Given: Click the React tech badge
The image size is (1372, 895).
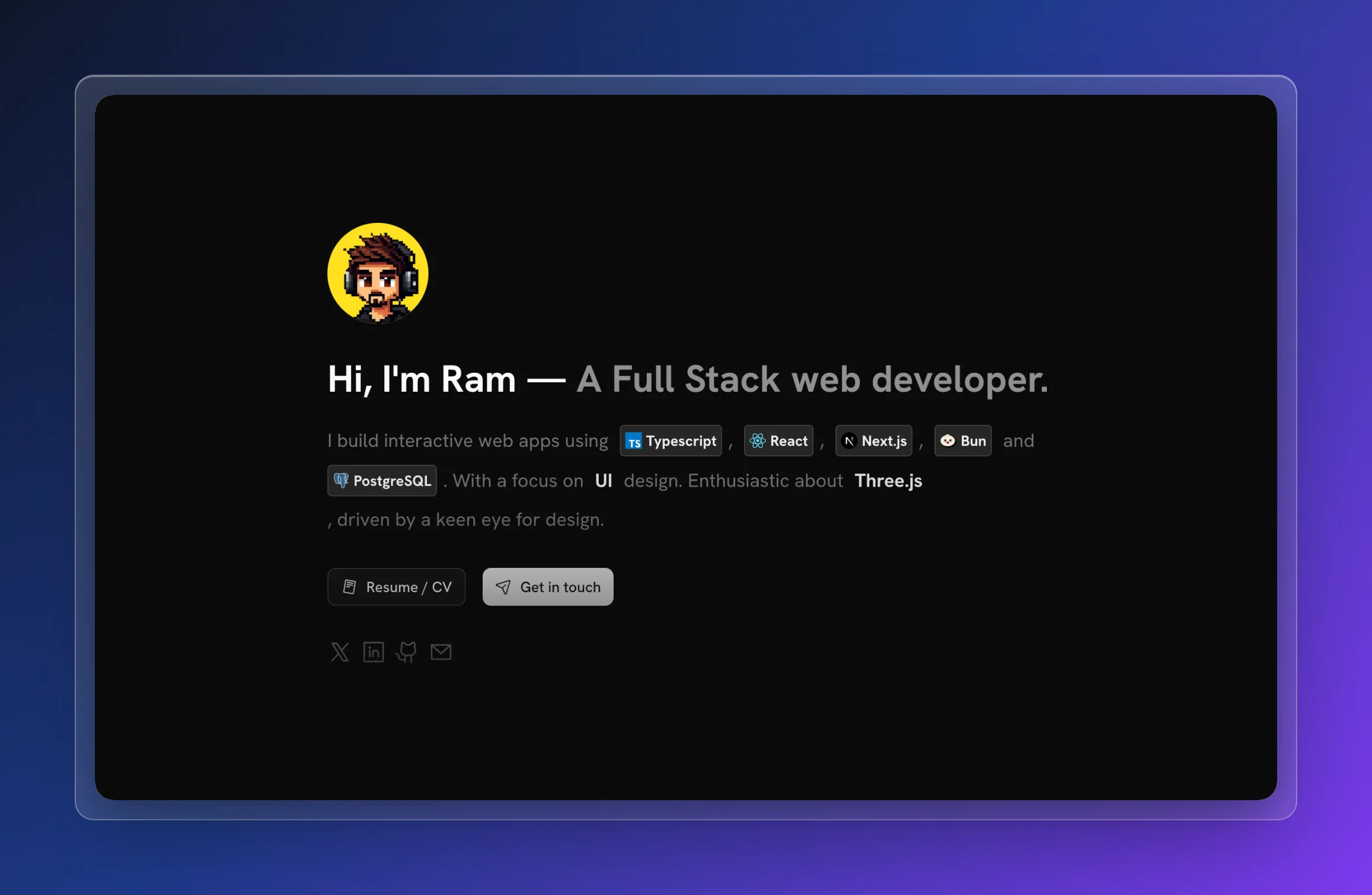Looking at the screenshot, I should click(778, 440).
